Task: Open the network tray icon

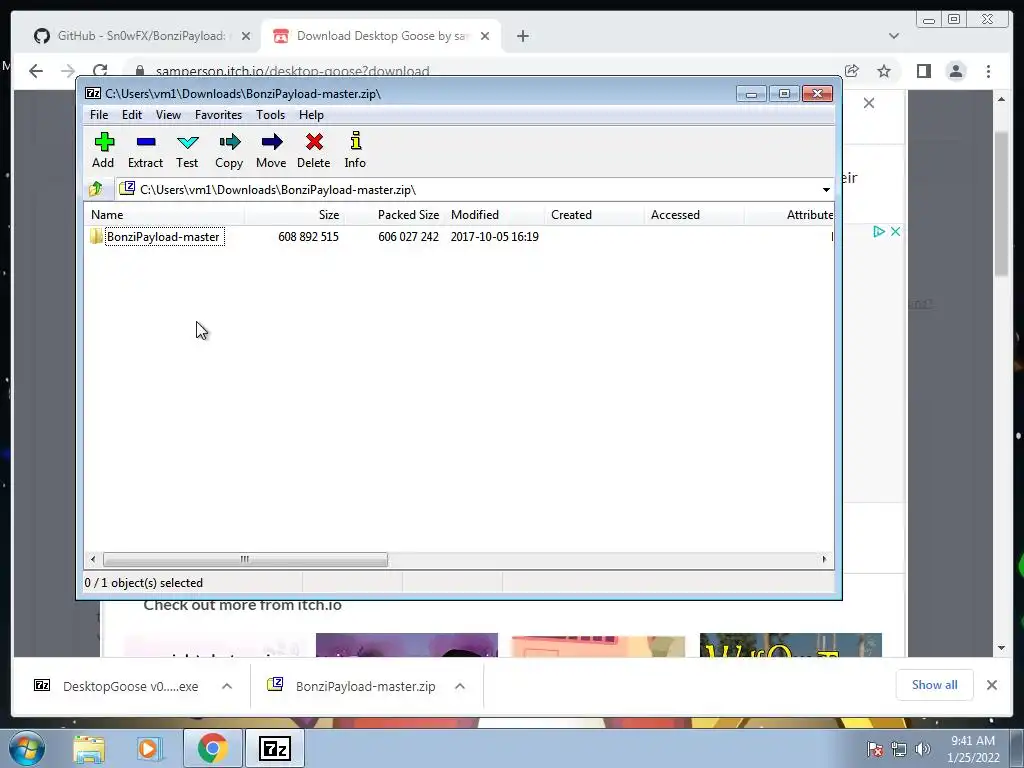Action: tap(899, 749)
